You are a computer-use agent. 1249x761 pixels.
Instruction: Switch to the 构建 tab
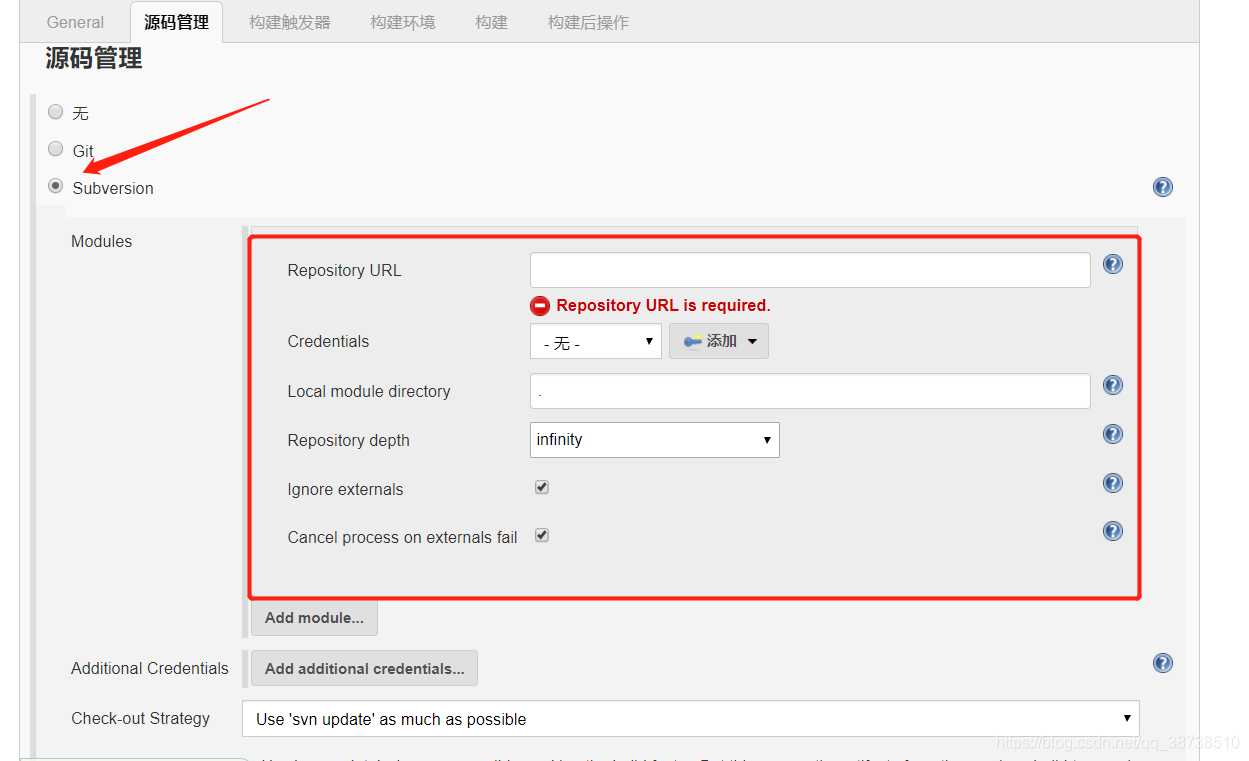(x=492, y=22)
